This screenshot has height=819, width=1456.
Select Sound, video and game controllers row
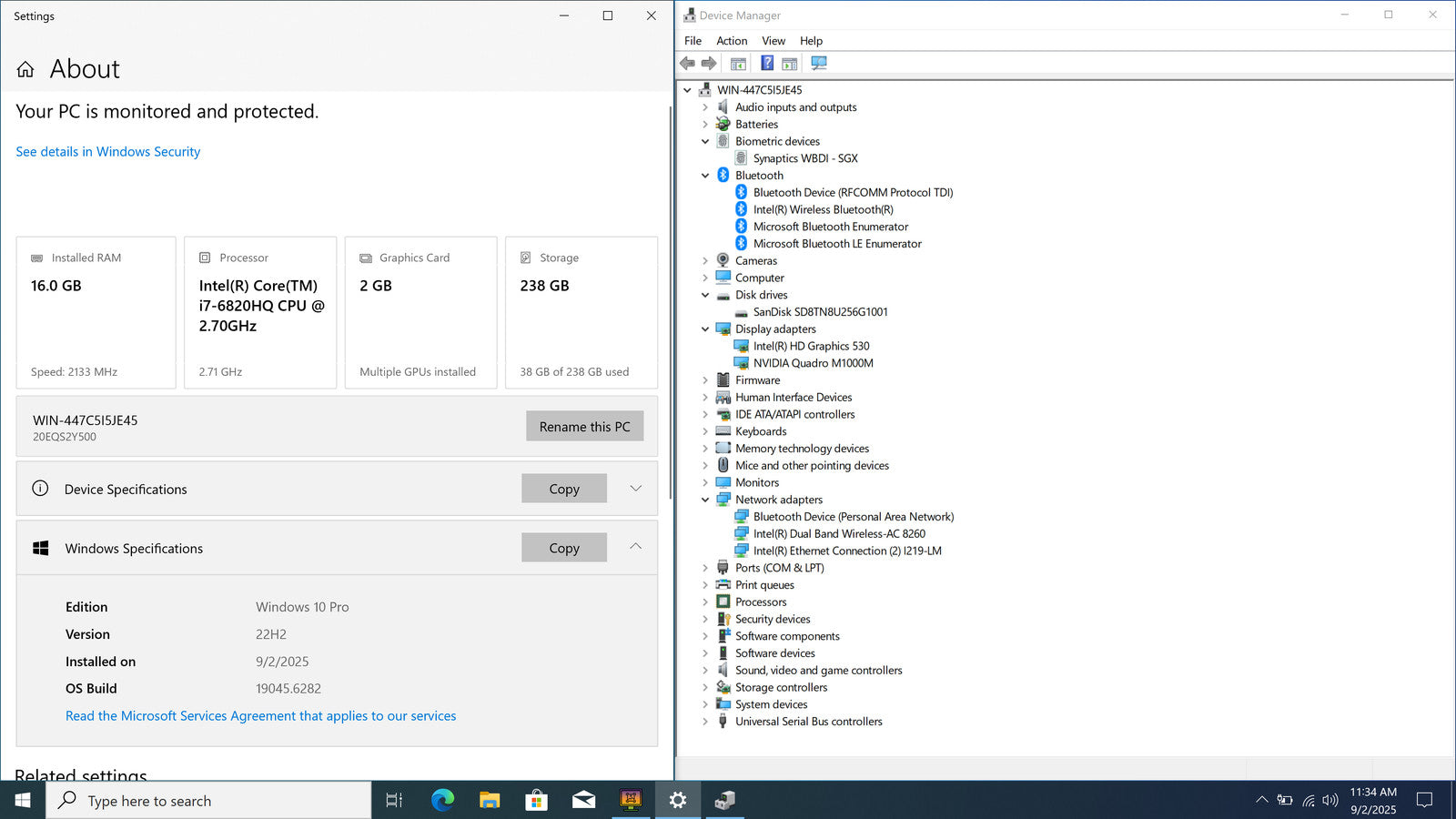click(818, 671)
